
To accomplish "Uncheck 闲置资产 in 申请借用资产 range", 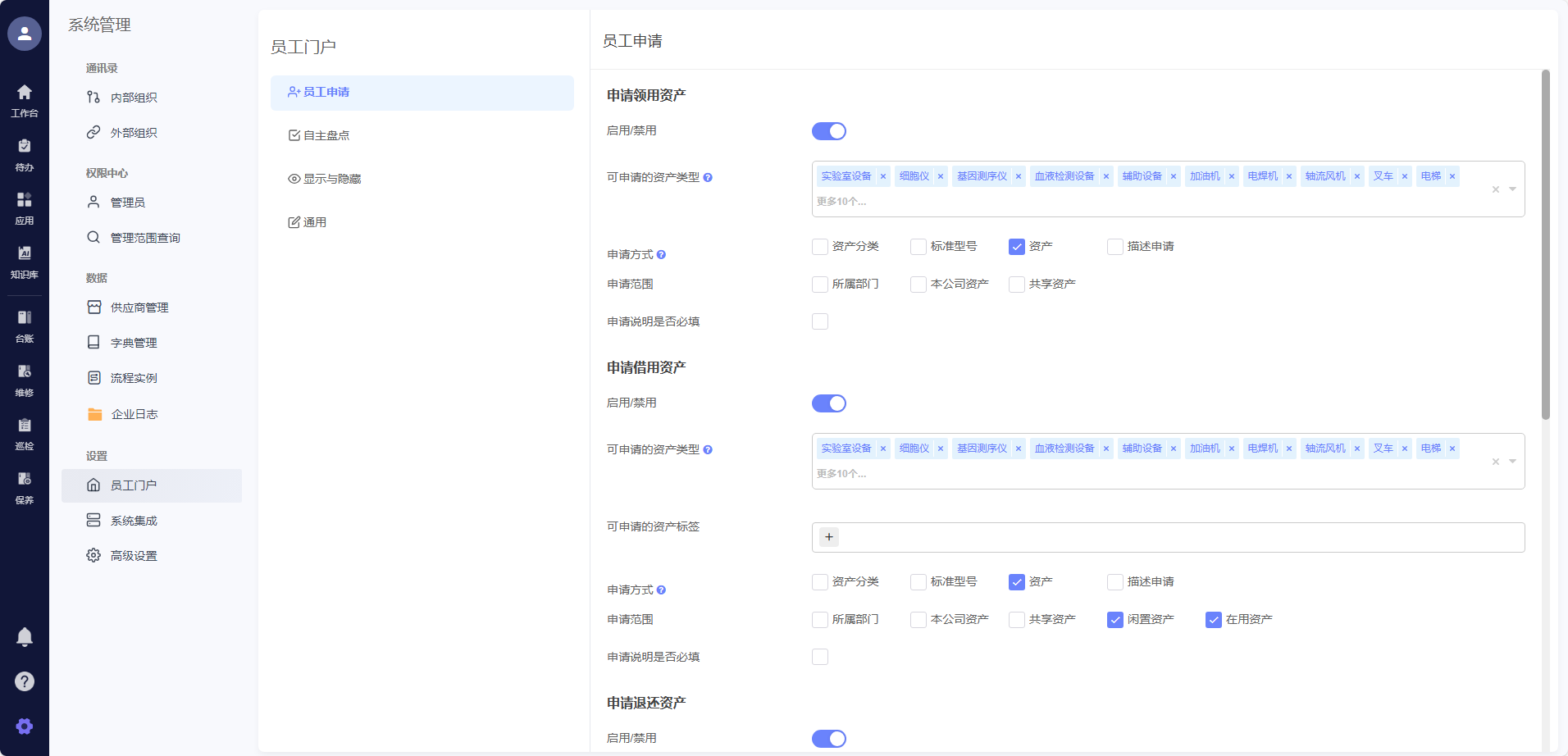I will 1115,620.
